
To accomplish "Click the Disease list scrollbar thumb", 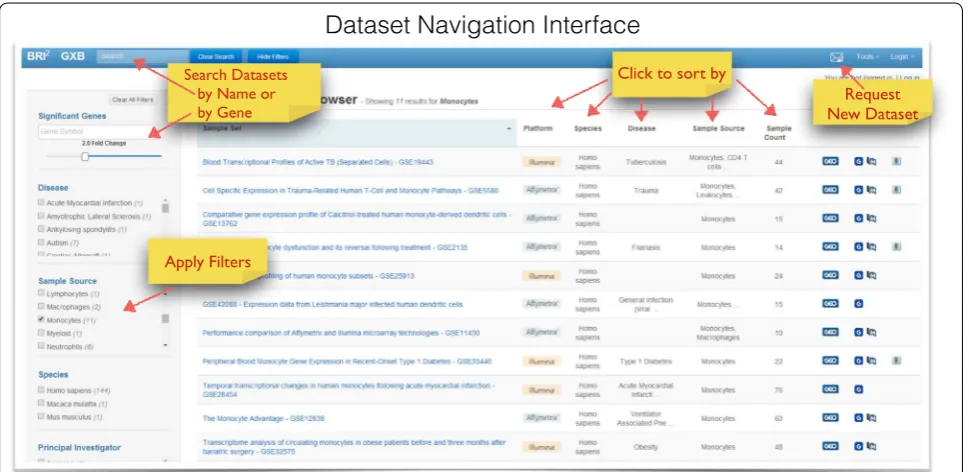I will tap(165, 207).
